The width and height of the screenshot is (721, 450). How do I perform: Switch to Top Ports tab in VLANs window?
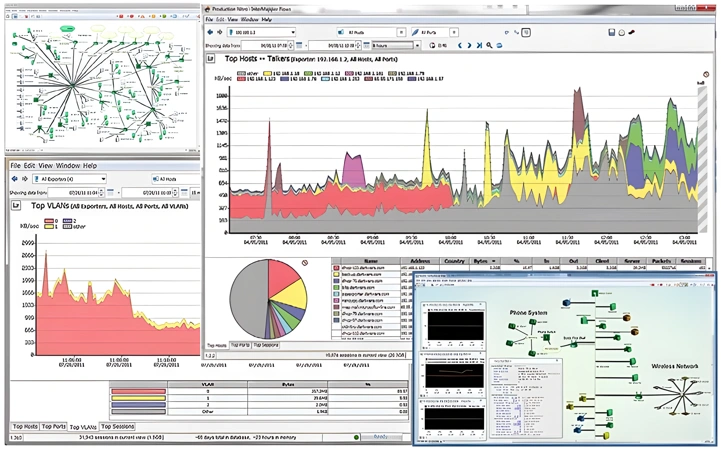coord(53,427)
